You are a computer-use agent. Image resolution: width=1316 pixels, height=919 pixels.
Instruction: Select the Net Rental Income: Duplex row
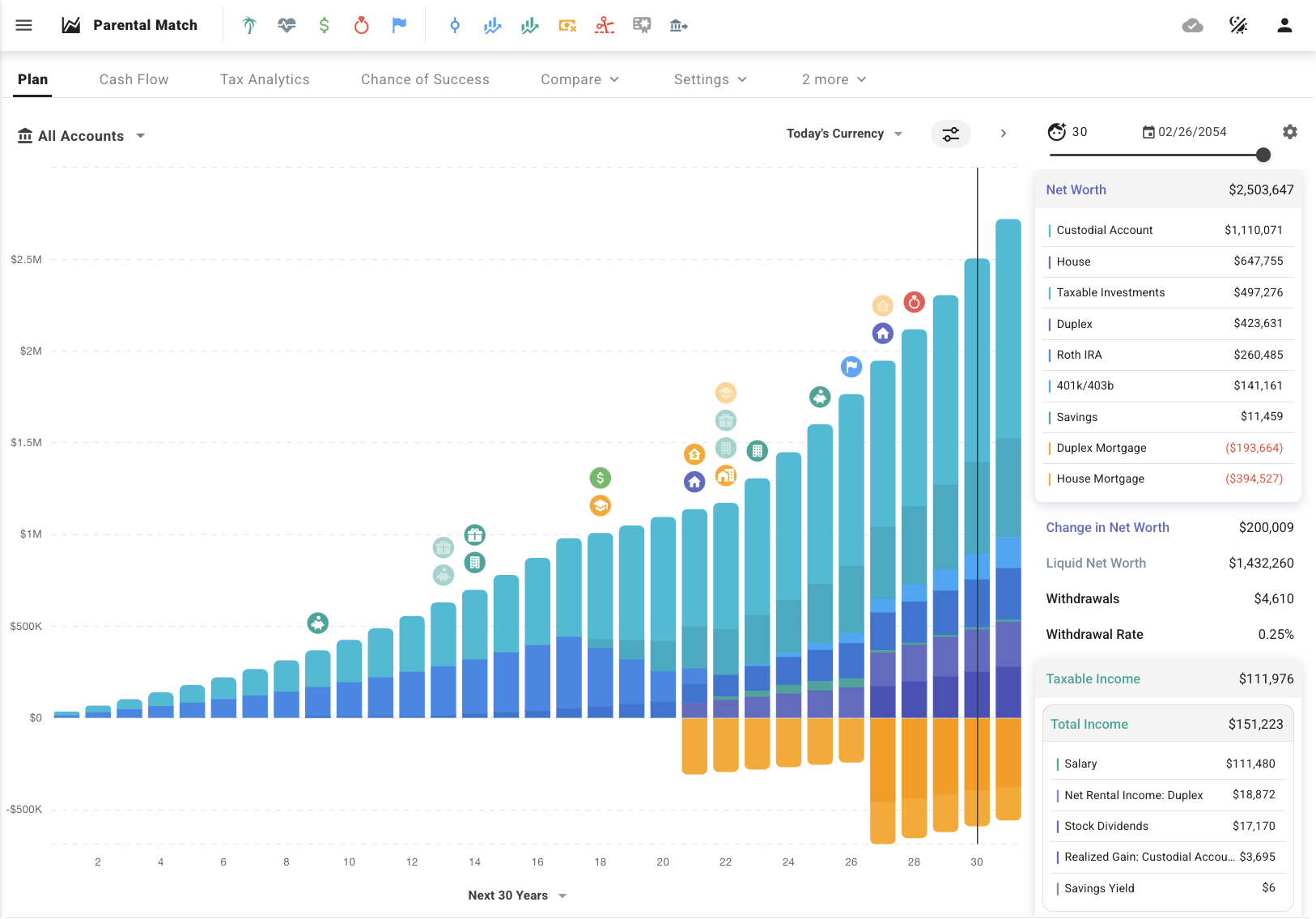tap(1168, 795)
